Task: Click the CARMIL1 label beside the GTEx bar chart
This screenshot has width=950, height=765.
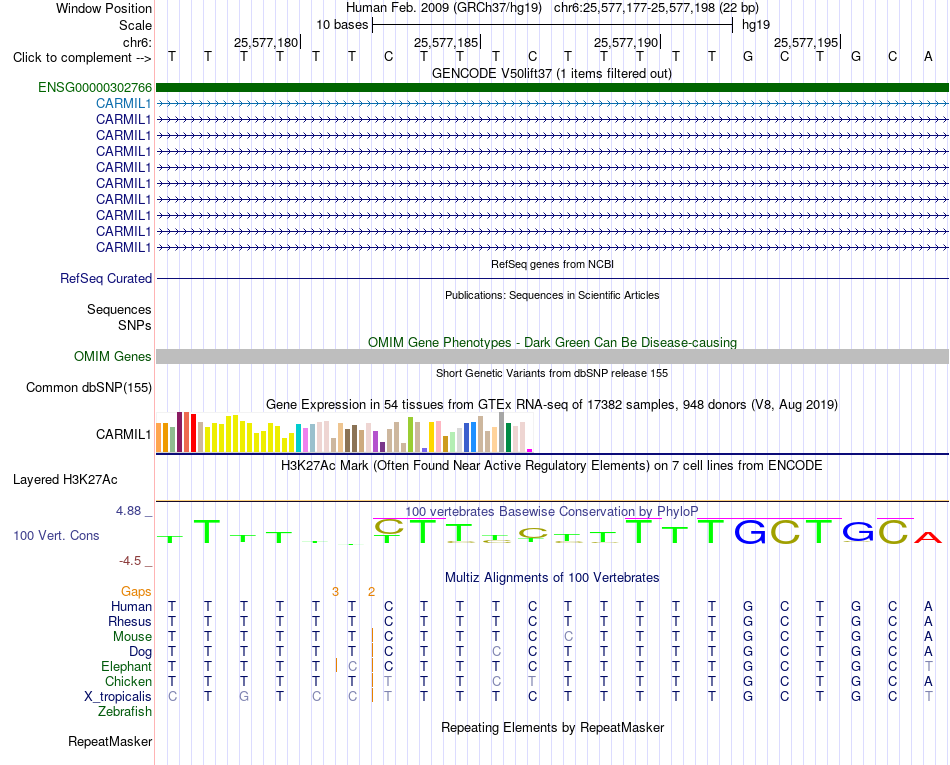Action: [x=124, y=434]
